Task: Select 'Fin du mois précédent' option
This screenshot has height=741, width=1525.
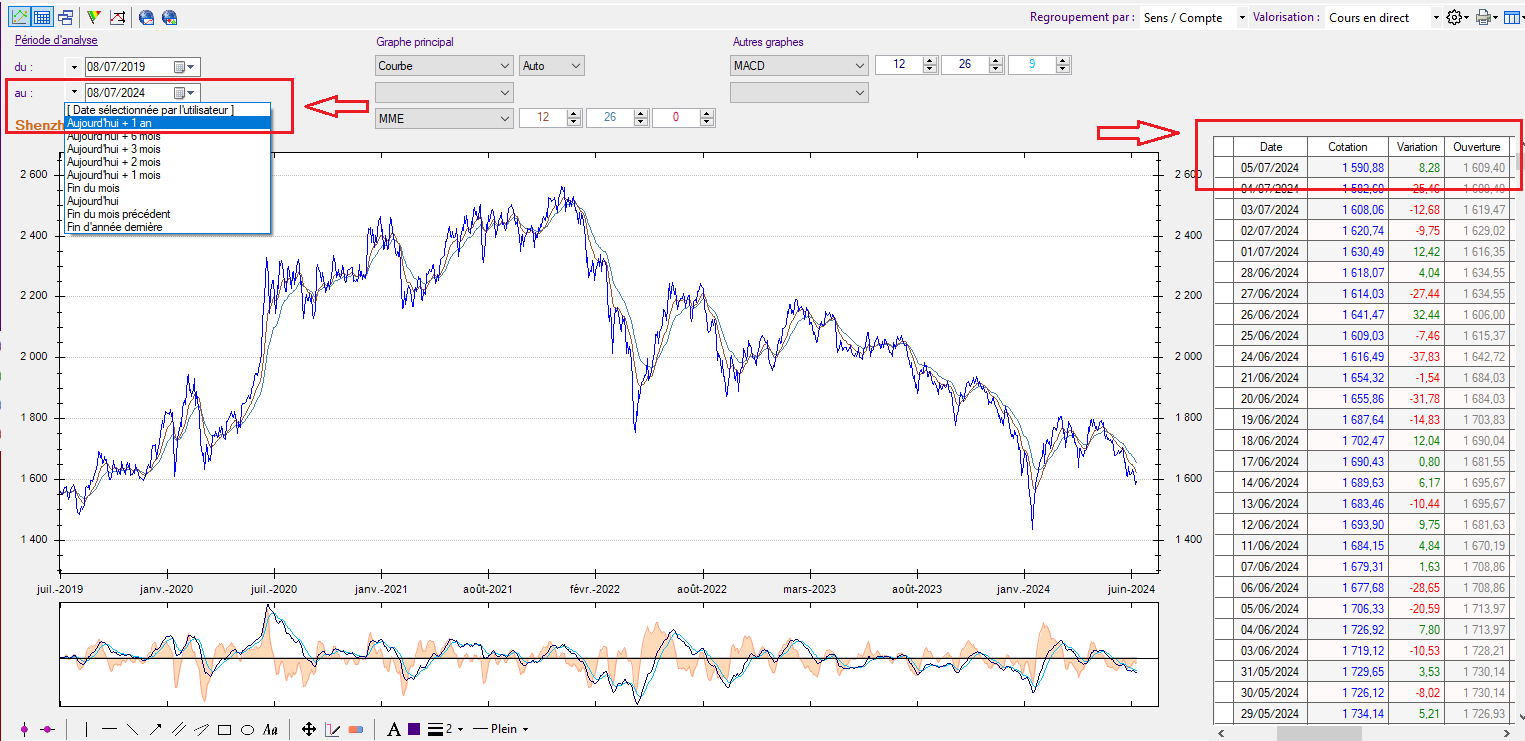Action: pyautogui.click(x=118, y=214)
